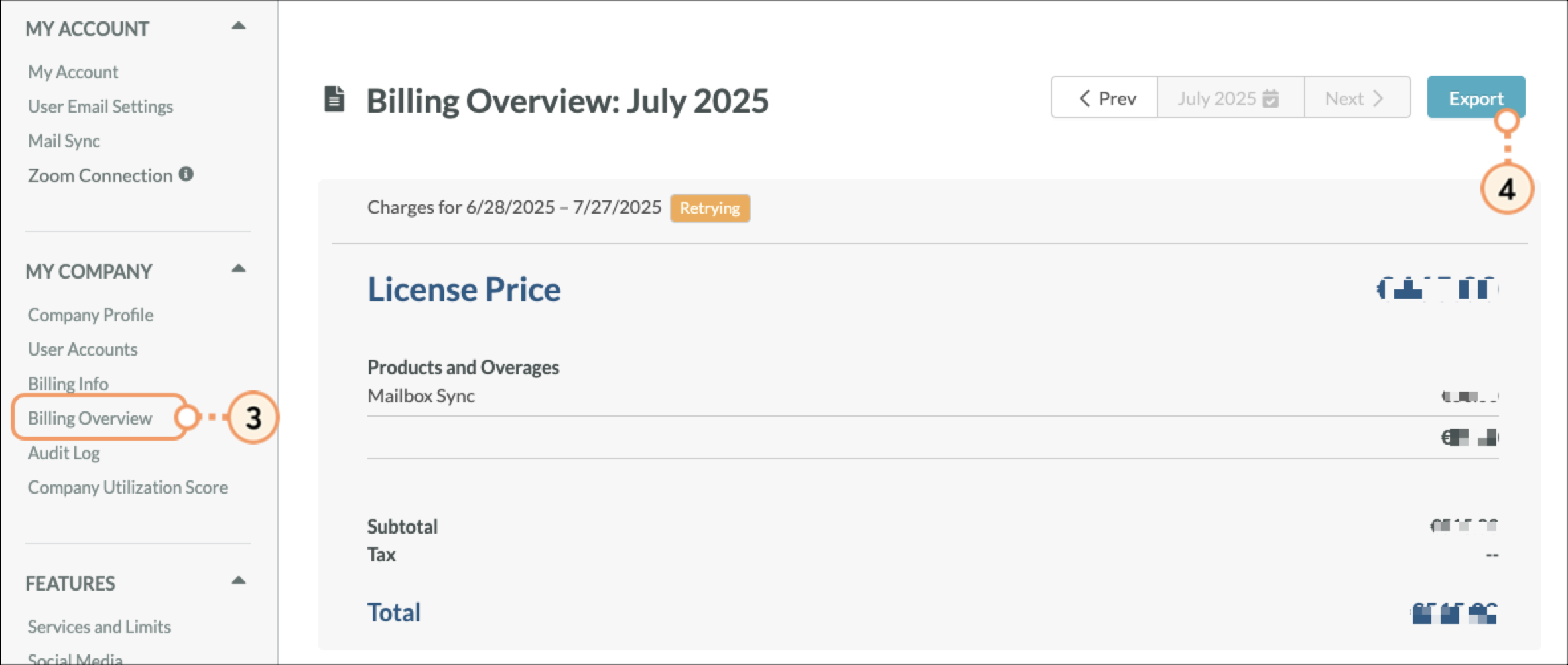Go to Mail Sync settings
The height and width of the screenshot is (665, 1568).
tap(64, 141)
